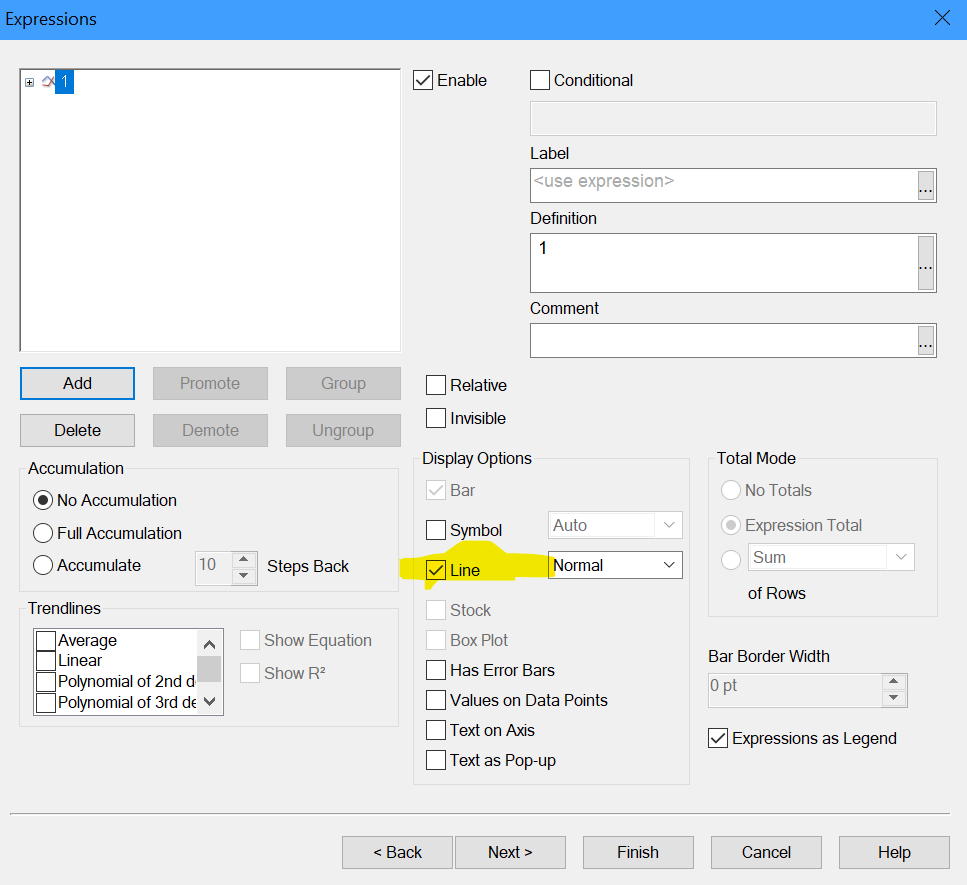The height and width of the screenshot is (885, 967).
Task: Open the Definition expression editor ellipsis
Action: (x=925, y=263)
